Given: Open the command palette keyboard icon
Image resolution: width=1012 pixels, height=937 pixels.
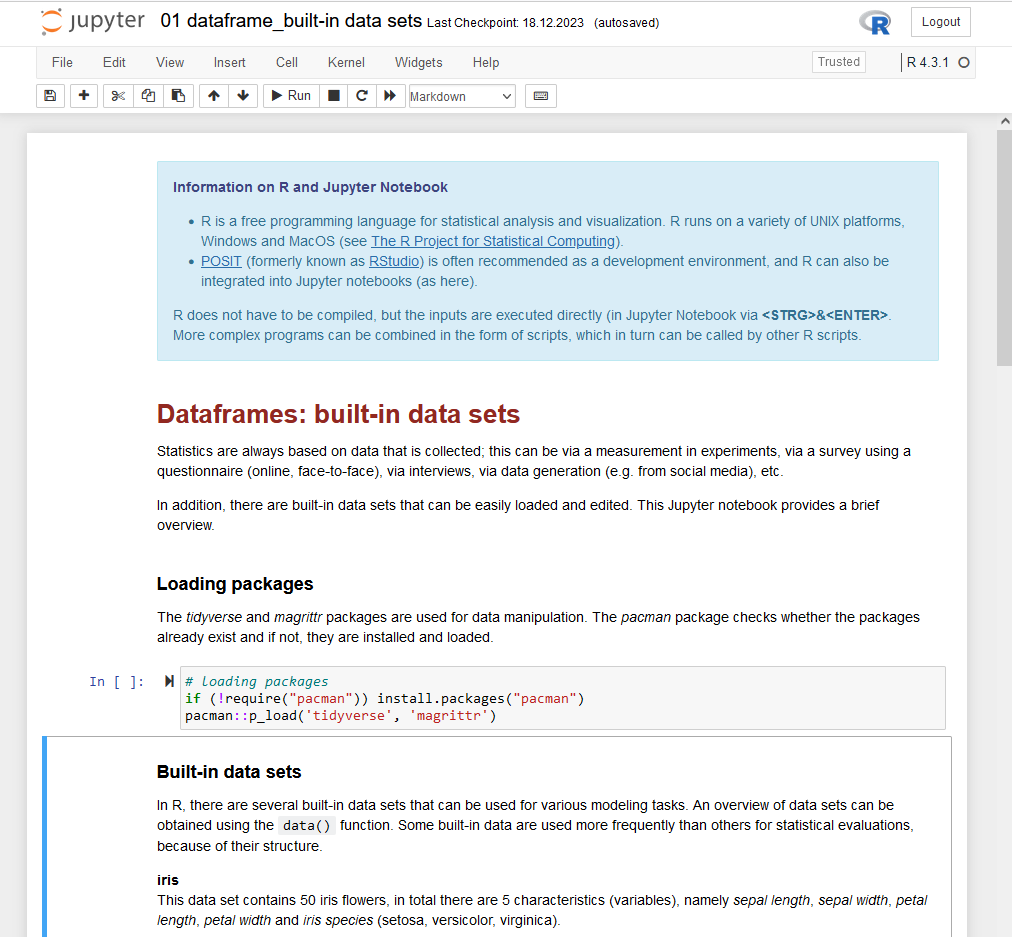Looking at the screenshot, I should [x=540, y=96].
